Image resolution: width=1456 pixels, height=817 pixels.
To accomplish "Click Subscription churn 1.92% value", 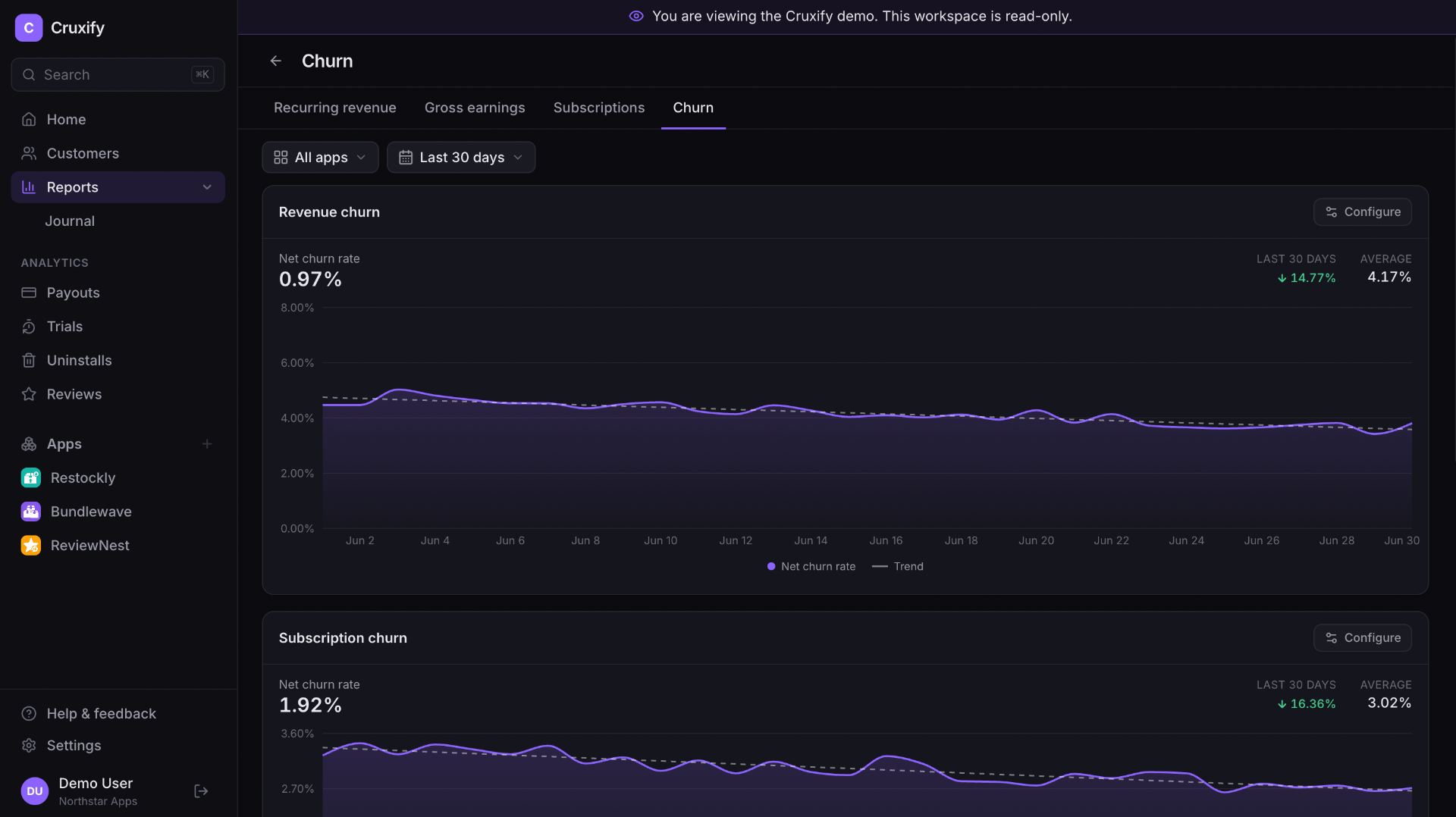I will pyautogui.click(x=310, y=706).
